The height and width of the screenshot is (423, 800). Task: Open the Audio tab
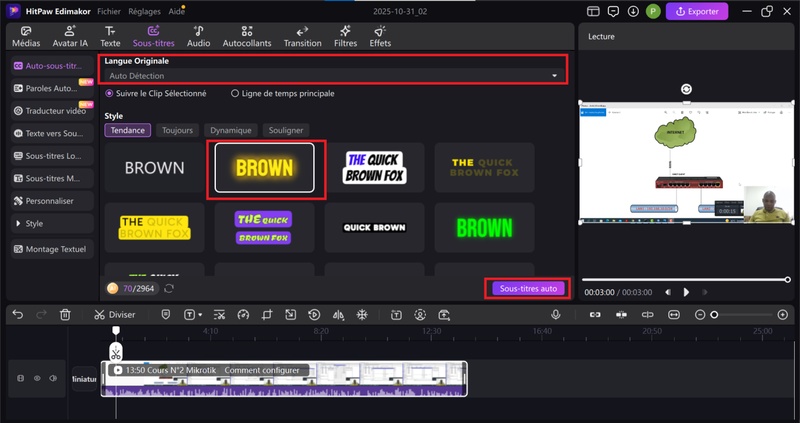(198, 37)
